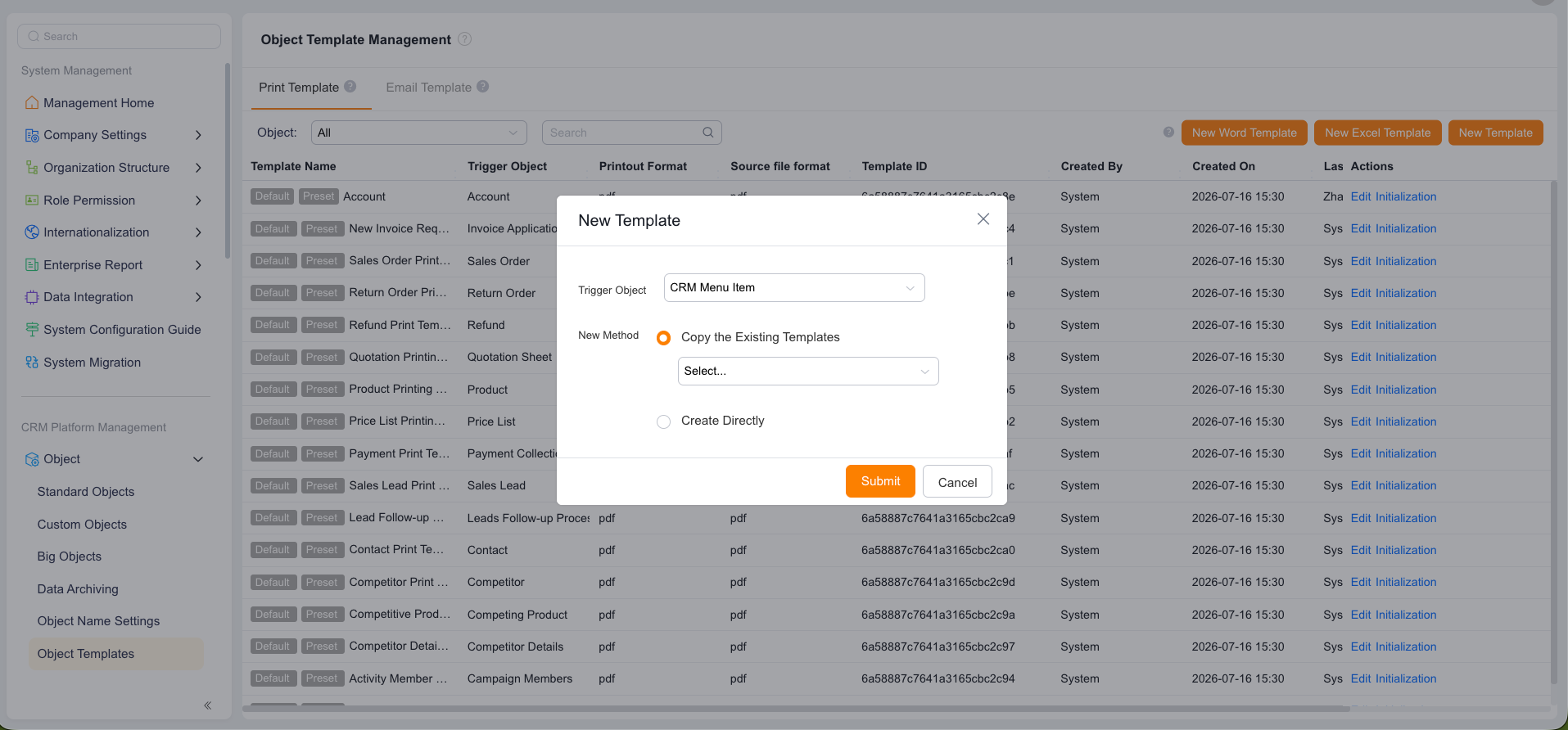Viewport: 1568px width, 730px height.
Task: Click the orange New Template button
Action: pyautogui.click(x=1495, y=133)
